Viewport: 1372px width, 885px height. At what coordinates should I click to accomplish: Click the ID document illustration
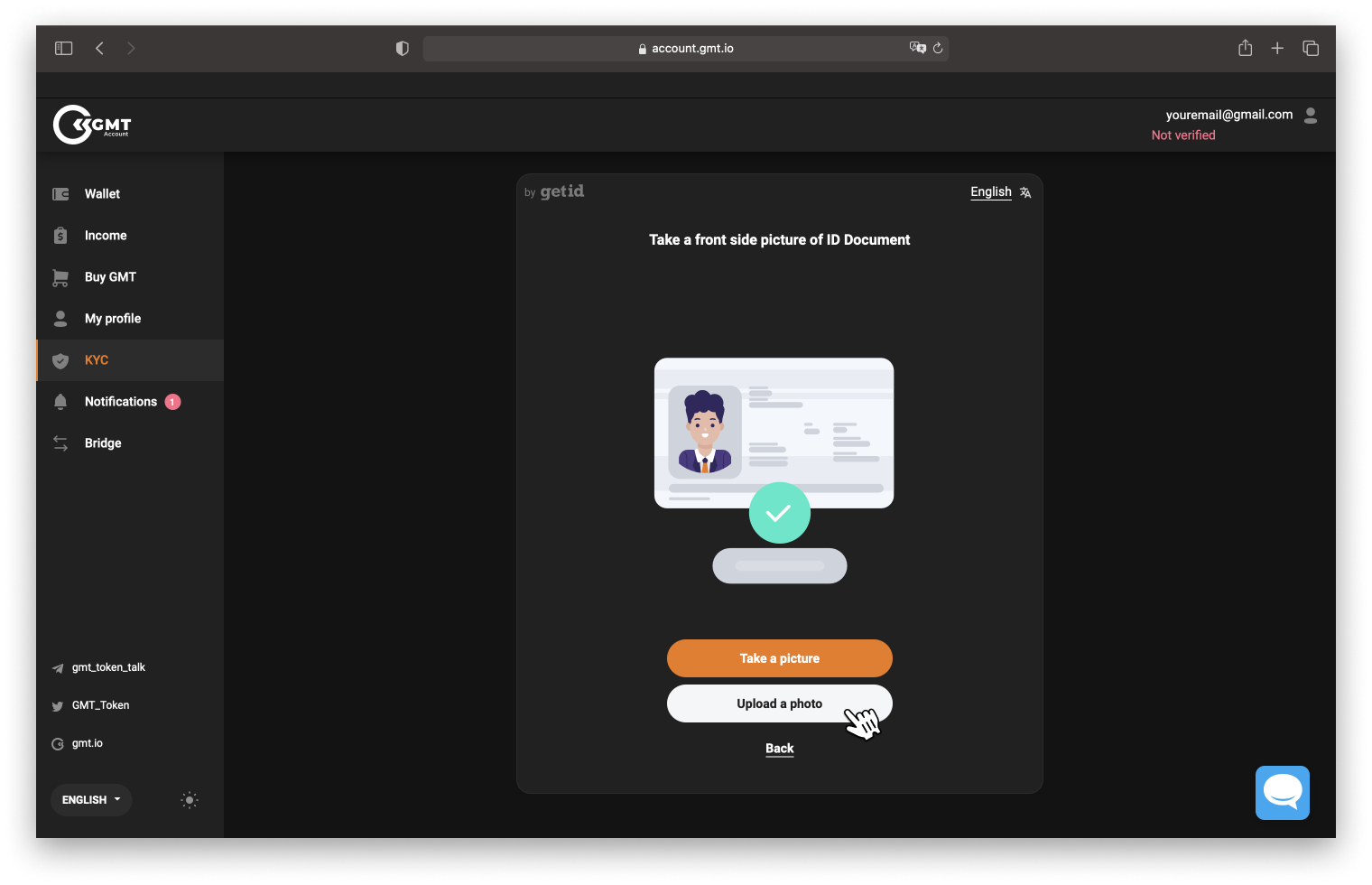point(774,433)
